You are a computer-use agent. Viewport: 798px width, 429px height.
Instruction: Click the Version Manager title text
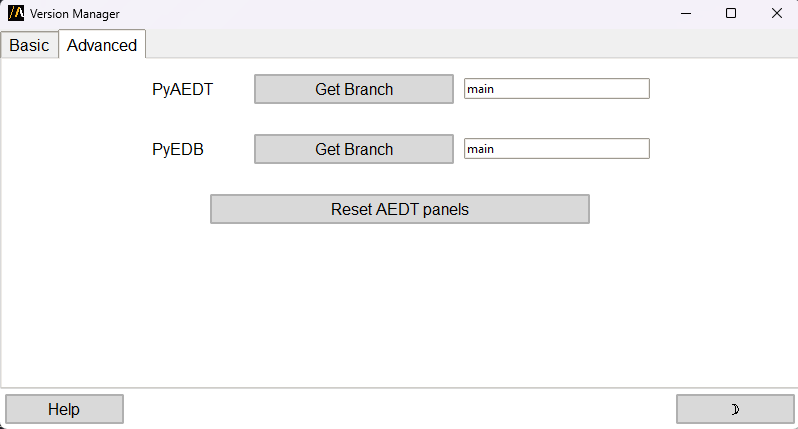click(75, 13)
